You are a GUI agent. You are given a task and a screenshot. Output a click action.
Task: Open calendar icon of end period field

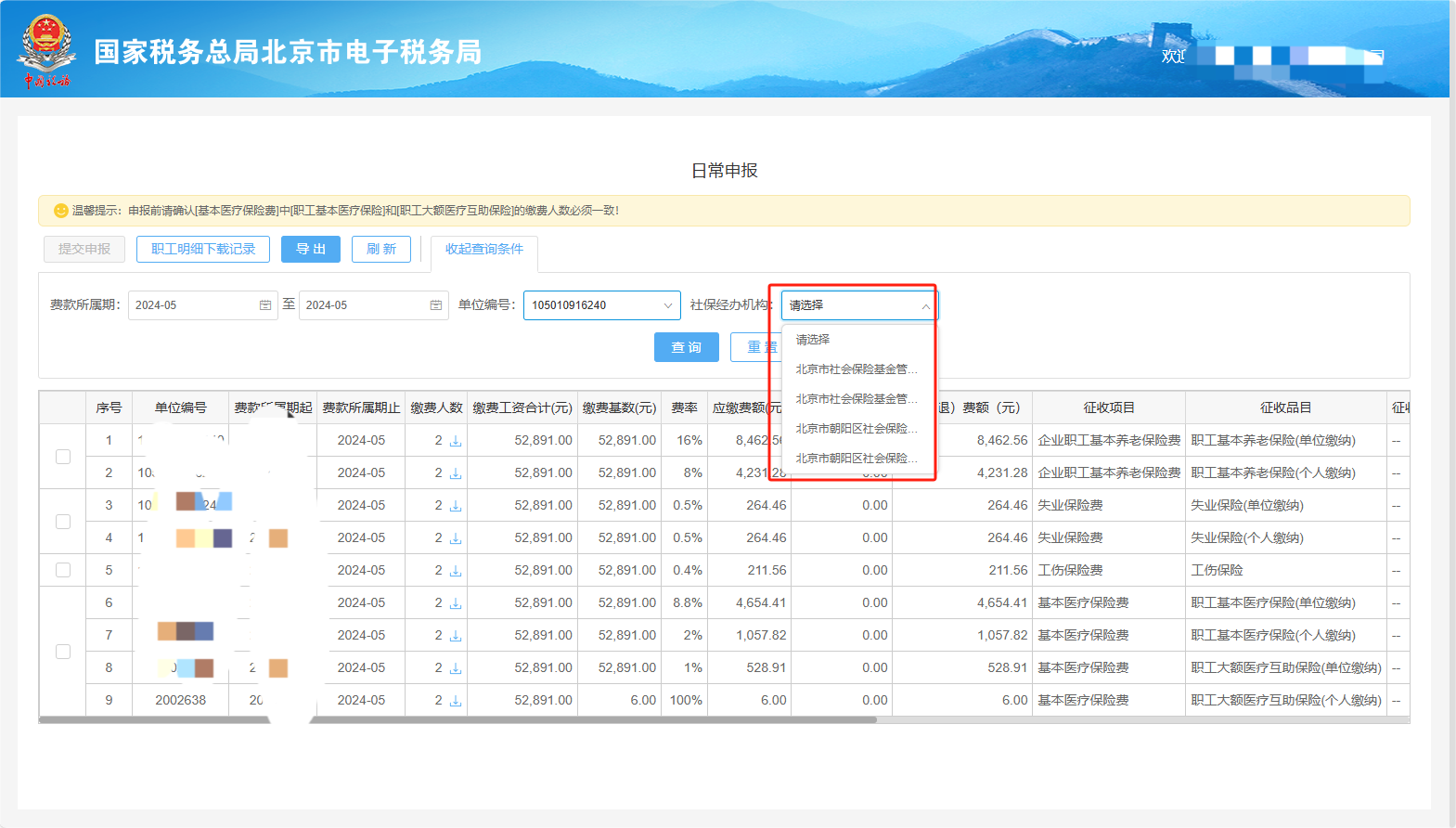click(436, 305)
